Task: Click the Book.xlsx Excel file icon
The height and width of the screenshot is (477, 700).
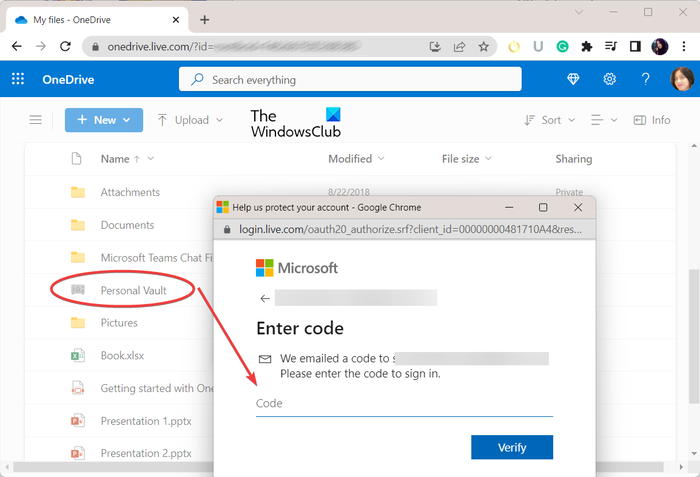Action: tap(78, 356)
